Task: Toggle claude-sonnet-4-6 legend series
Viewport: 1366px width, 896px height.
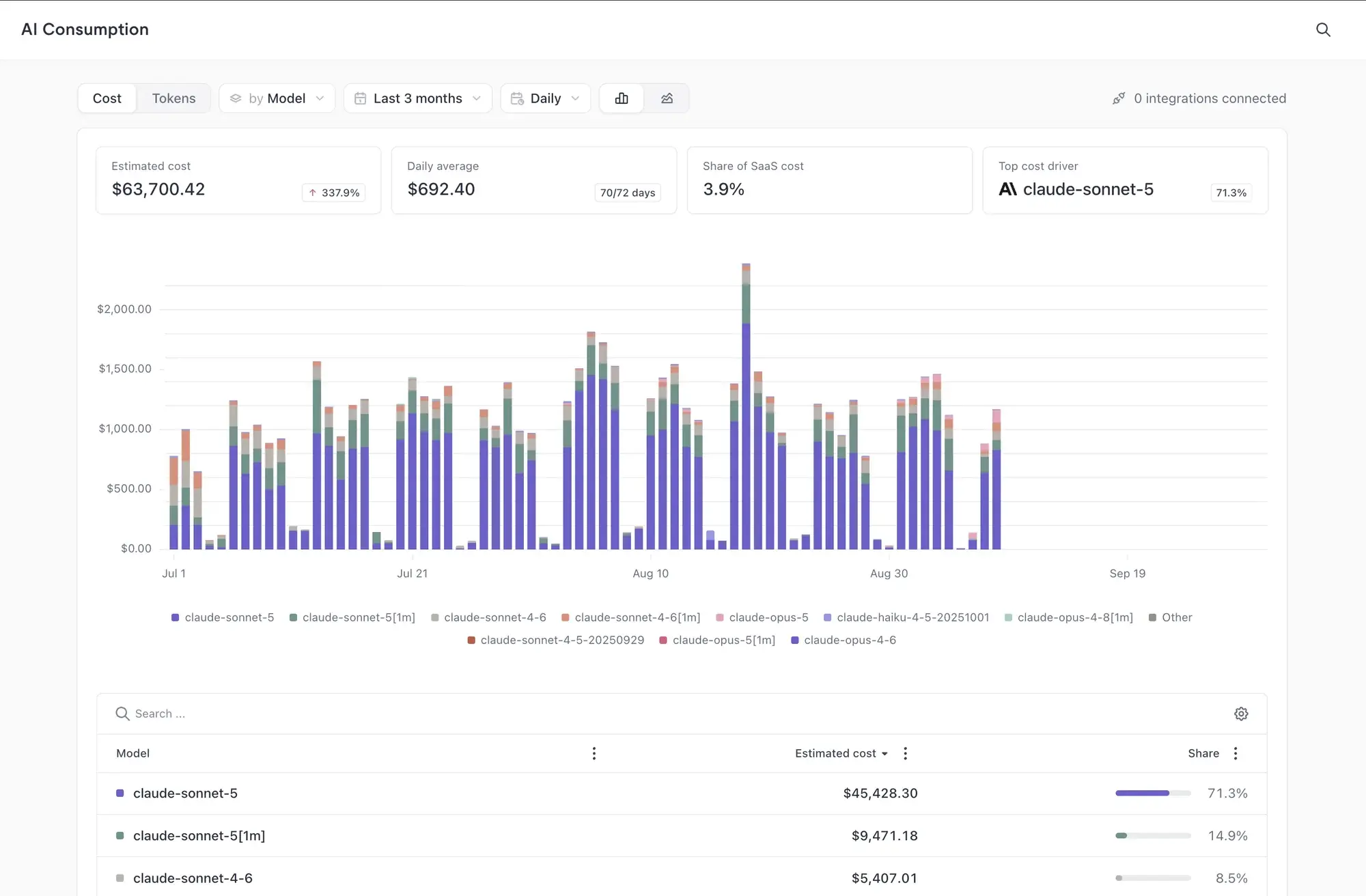Action: click(x=488, y=617)
